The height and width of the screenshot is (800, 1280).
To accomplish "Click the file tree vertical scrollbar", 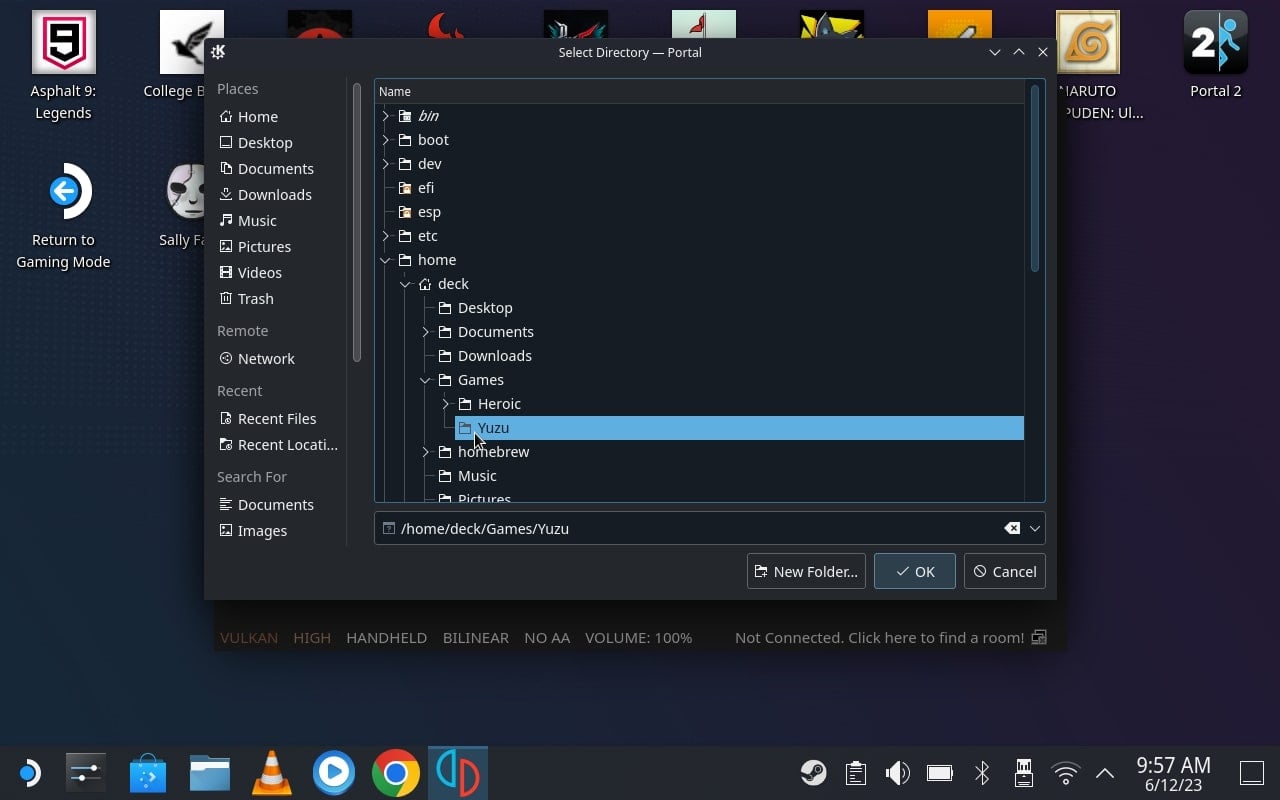I will point(1035,178).
